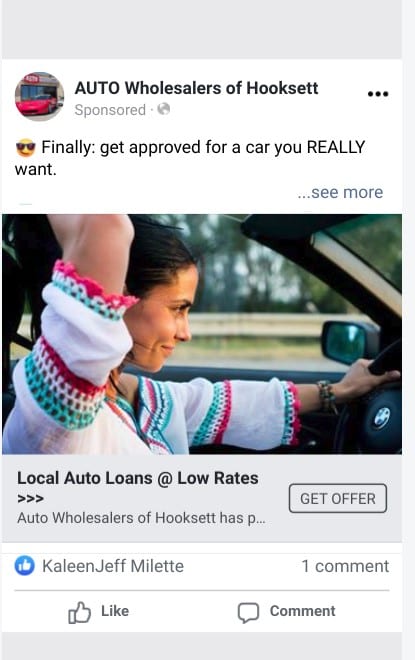Open the "Local Auto Loans @ Low Rates" headline
415x660 pixels.
138,478
